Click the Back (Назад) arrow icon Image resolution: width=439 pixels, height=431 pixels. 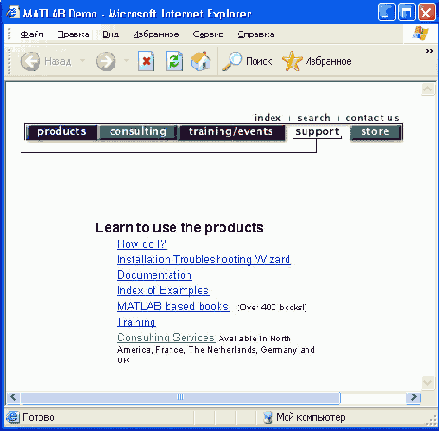(x=30, y=61)
